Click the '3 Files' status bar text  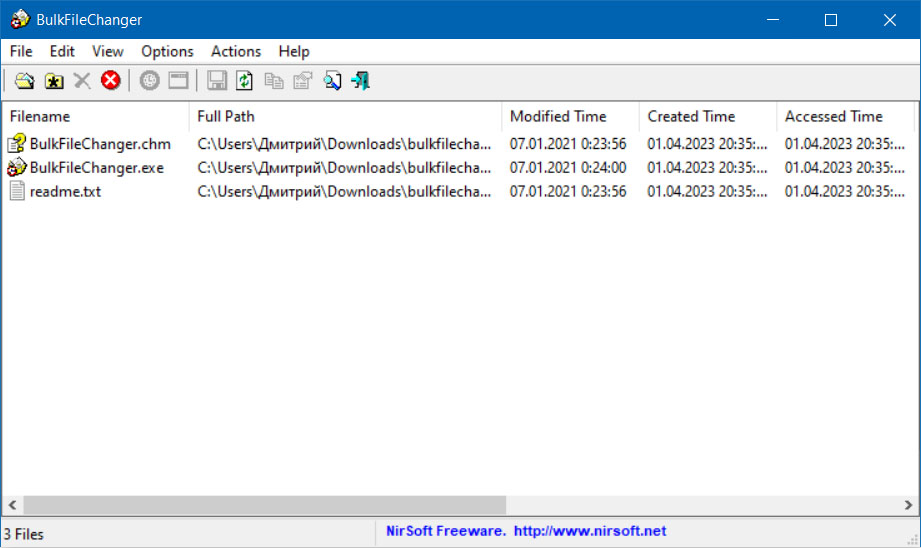coord(23,534)
